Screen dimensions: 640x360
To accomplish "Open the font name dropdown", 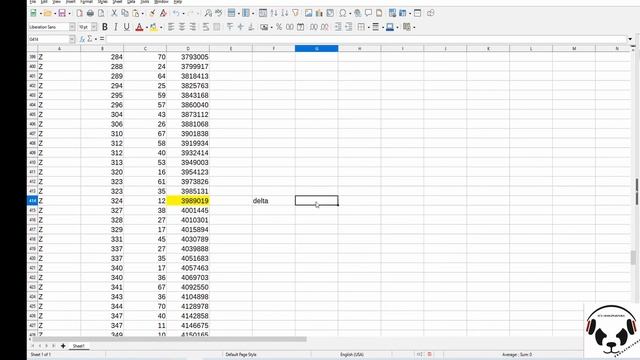I will click(x=72, y=27).
